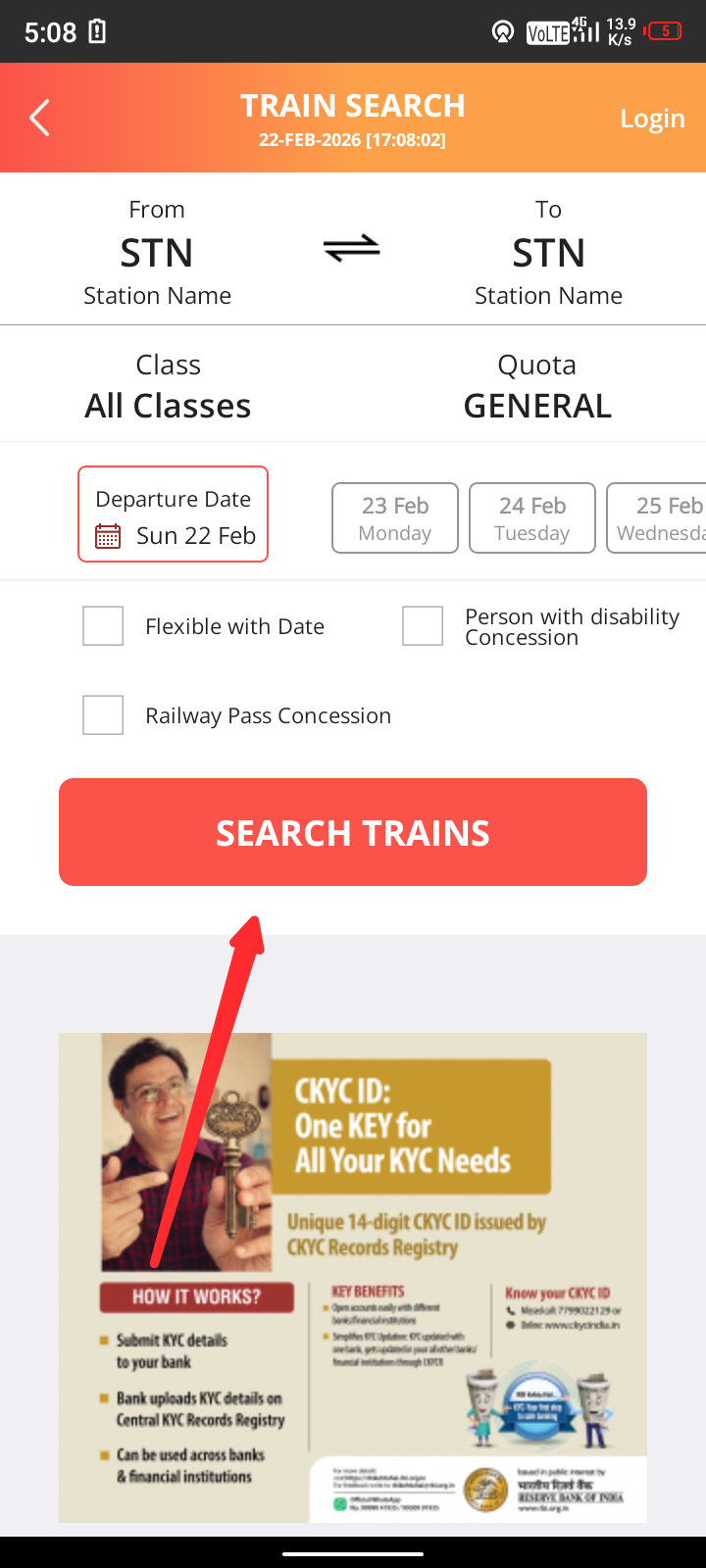This screenshot has height=1568, width=706.
Task: Choose the 25 Feb Wednesday date
Action: tap(659, 518)
